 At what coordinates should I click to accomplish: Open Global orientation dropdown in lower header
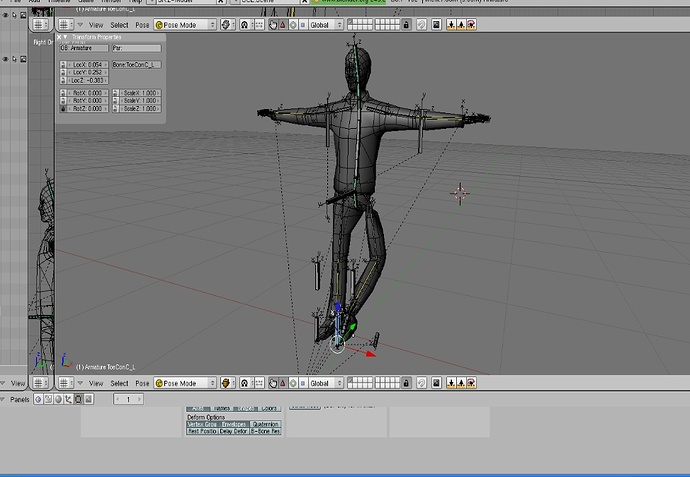[x=326, y=383]
